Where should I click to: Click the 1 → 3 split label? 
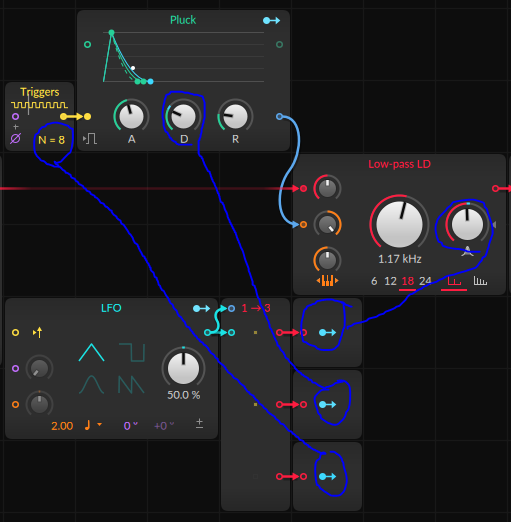pos(256,308)
